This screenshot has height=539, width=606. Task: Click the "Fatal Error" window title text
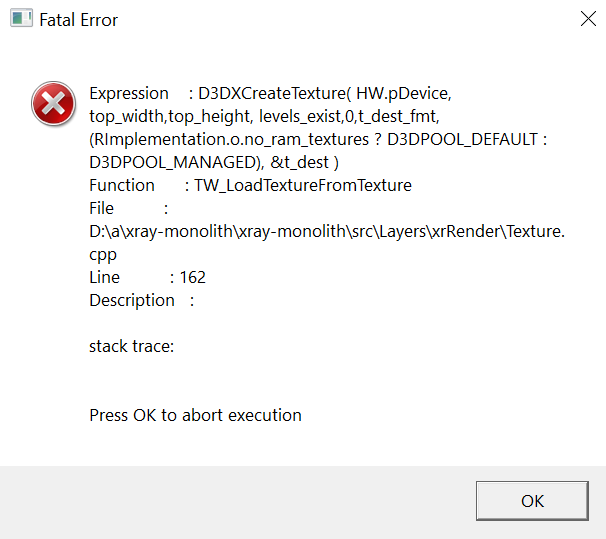click(x=78, y=20)
